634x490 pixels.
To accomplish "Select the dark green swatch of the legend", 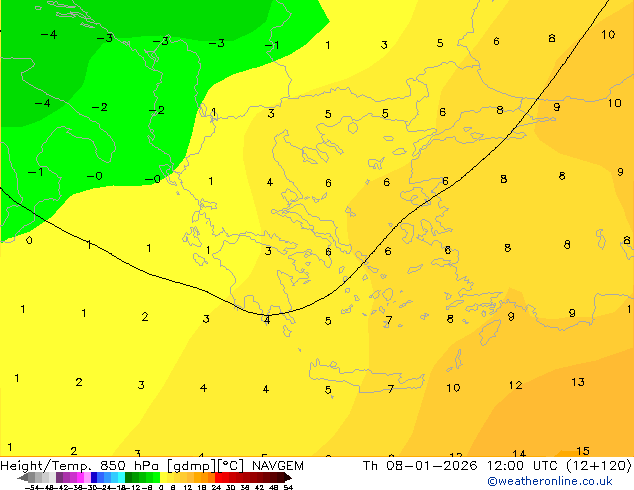I will (129, 477).
